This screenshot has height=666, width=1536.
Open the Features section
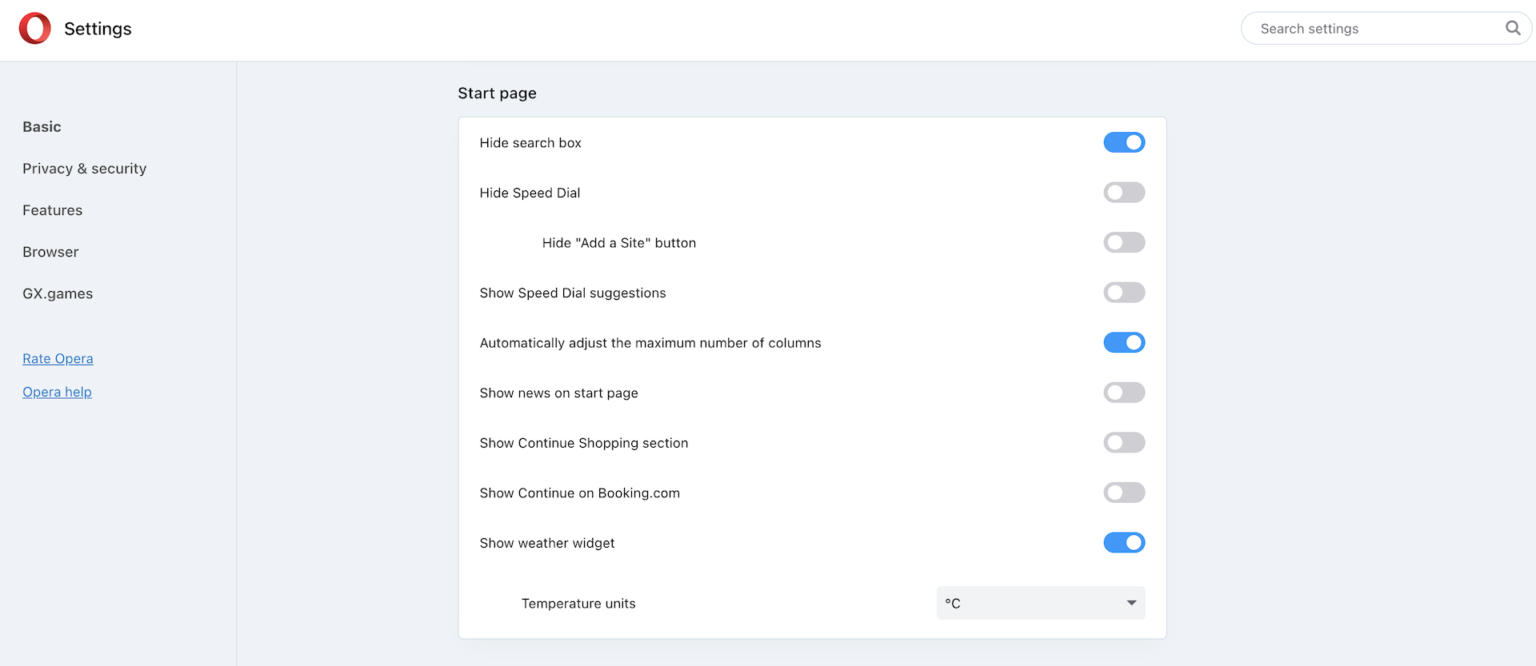(52, 210)
